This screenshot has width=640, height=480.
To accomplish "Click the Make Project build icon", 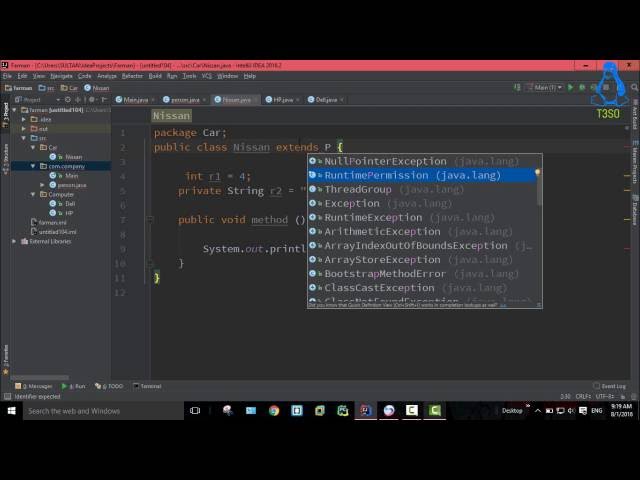I will 517,87.
